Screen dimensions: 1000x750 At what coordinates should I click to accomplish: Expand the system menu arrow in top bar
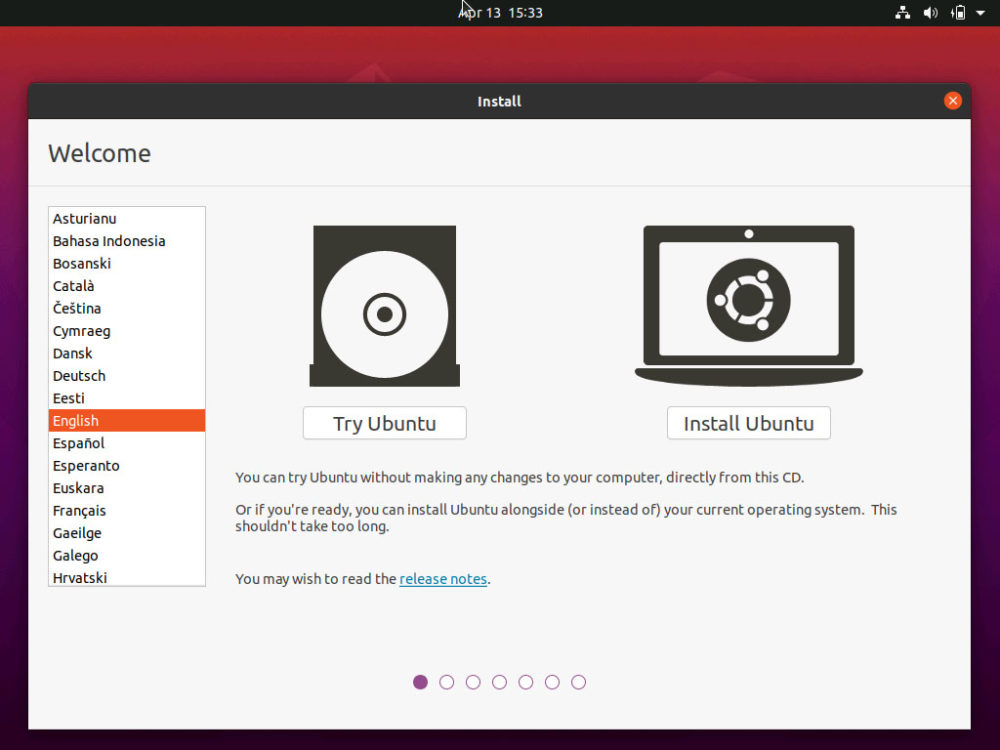[x=980, y=13]
